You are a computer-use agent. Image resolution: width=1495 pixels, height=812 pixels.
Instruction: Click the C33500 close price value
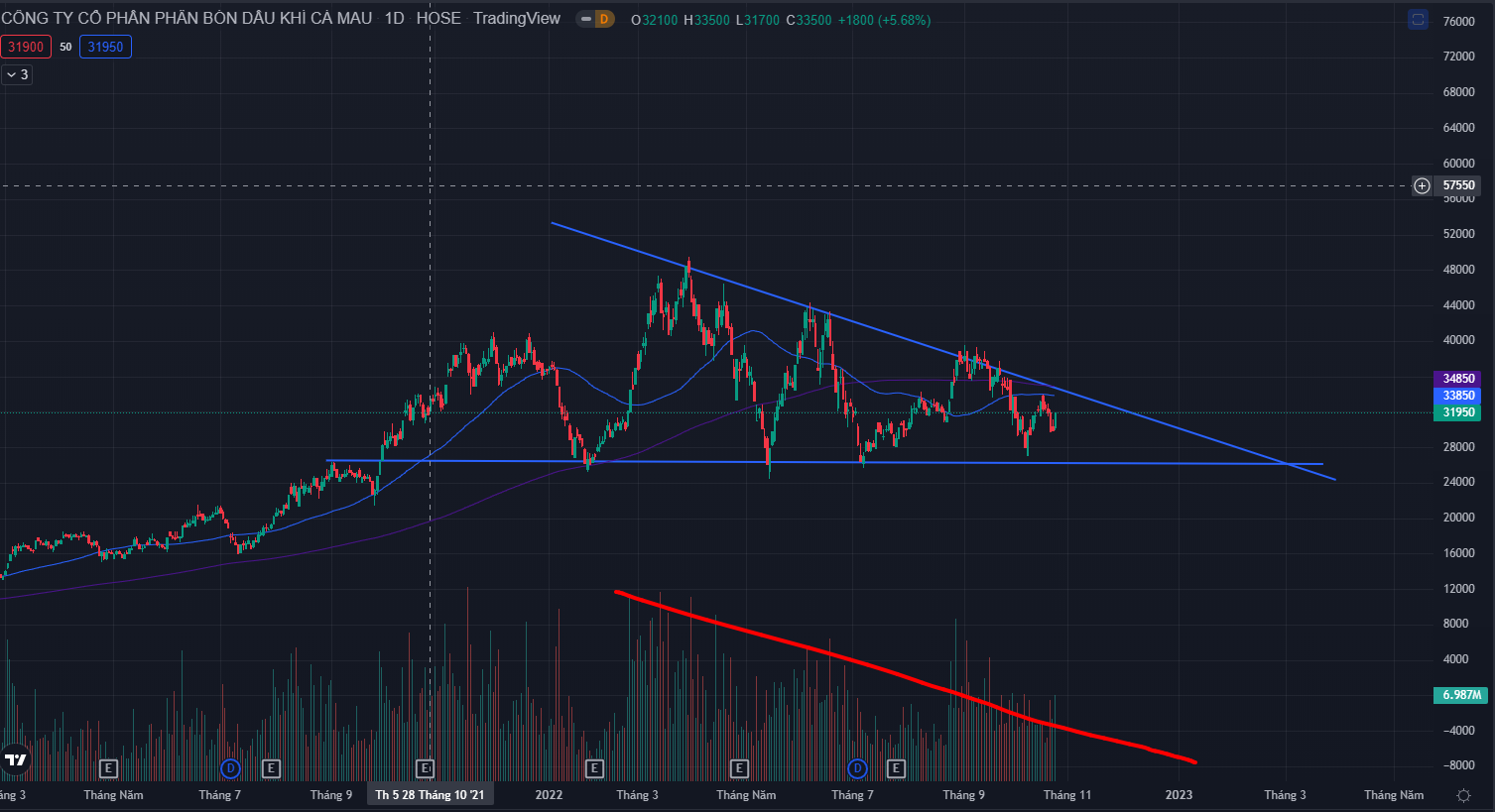click(x=809, y=20)
